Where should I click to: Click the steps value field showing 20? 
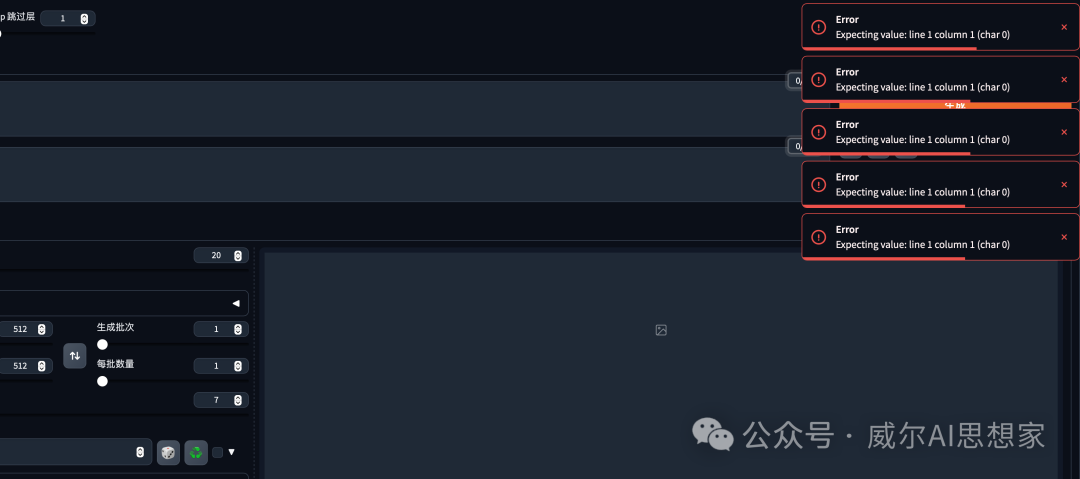click(221, 256)
